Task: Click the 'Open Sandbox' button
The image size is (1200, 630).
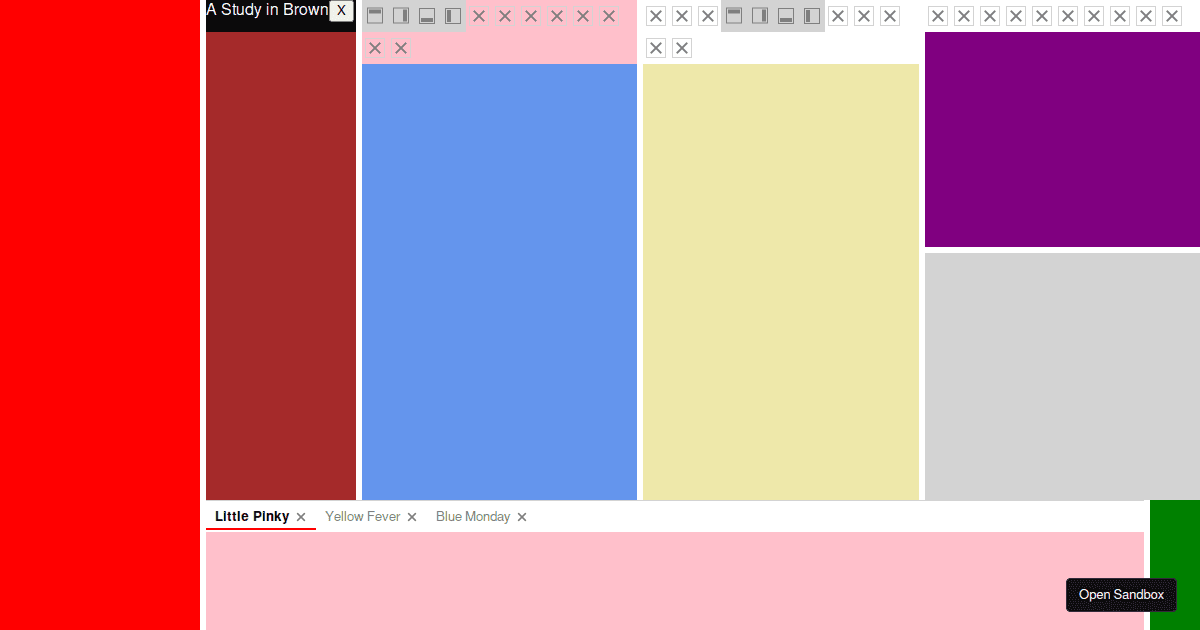Action: (x=1121, y=595)
